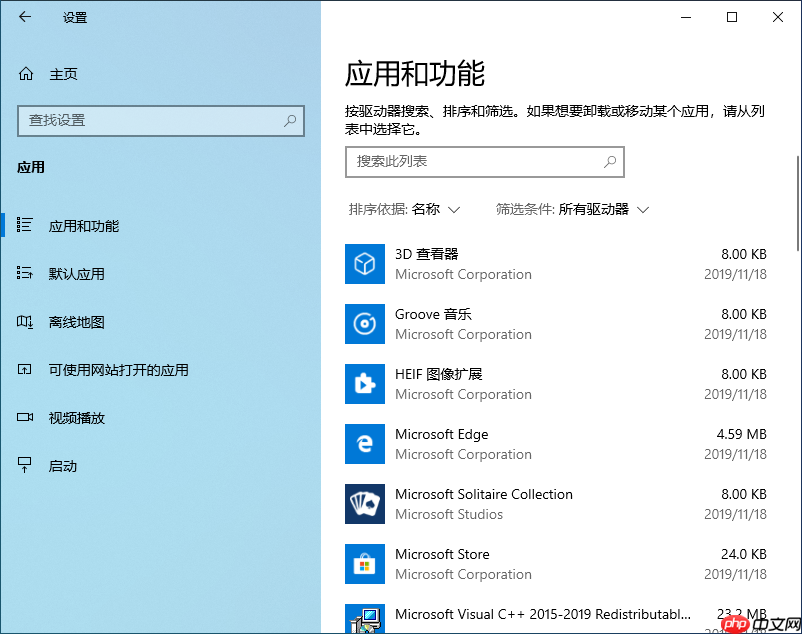Click Microsoft Studios publisher under Solitaire Collection
Image resolution: width=802 pixels, height=634 pixels.
click(449, 514)
